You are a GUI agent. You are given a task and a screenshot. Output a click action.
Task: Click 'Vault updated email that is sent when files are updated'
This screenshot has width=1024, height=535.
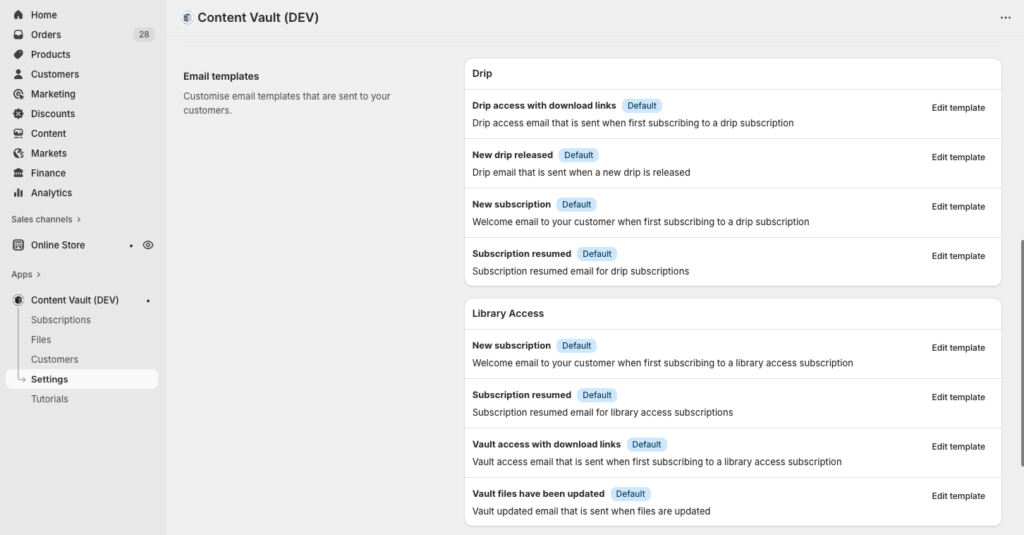pyautogui.click(x=591, y=511)
